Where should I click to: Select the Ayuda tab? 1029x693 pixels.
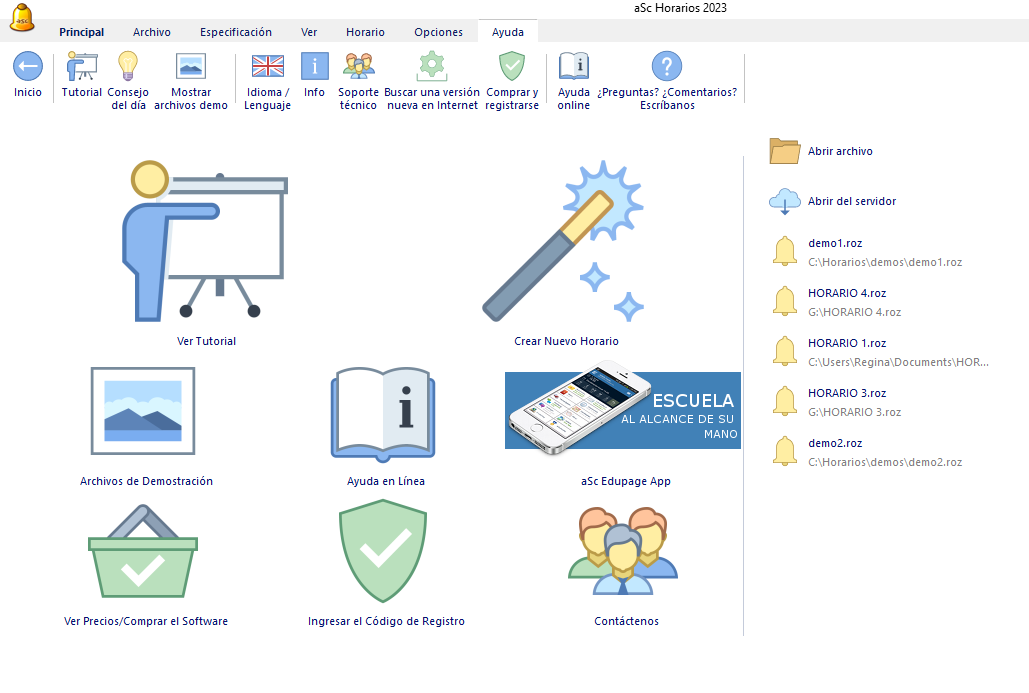(x=508, y=32)
